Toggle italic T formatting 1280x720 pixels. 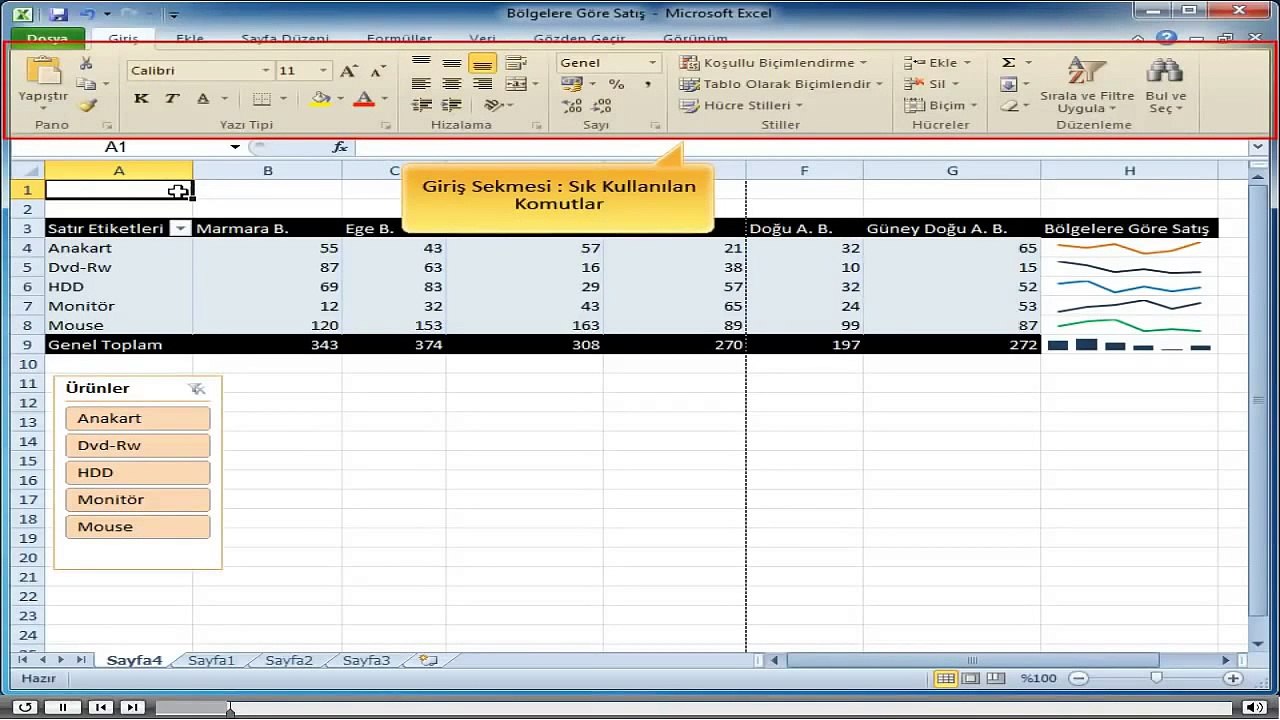(172, 98)
